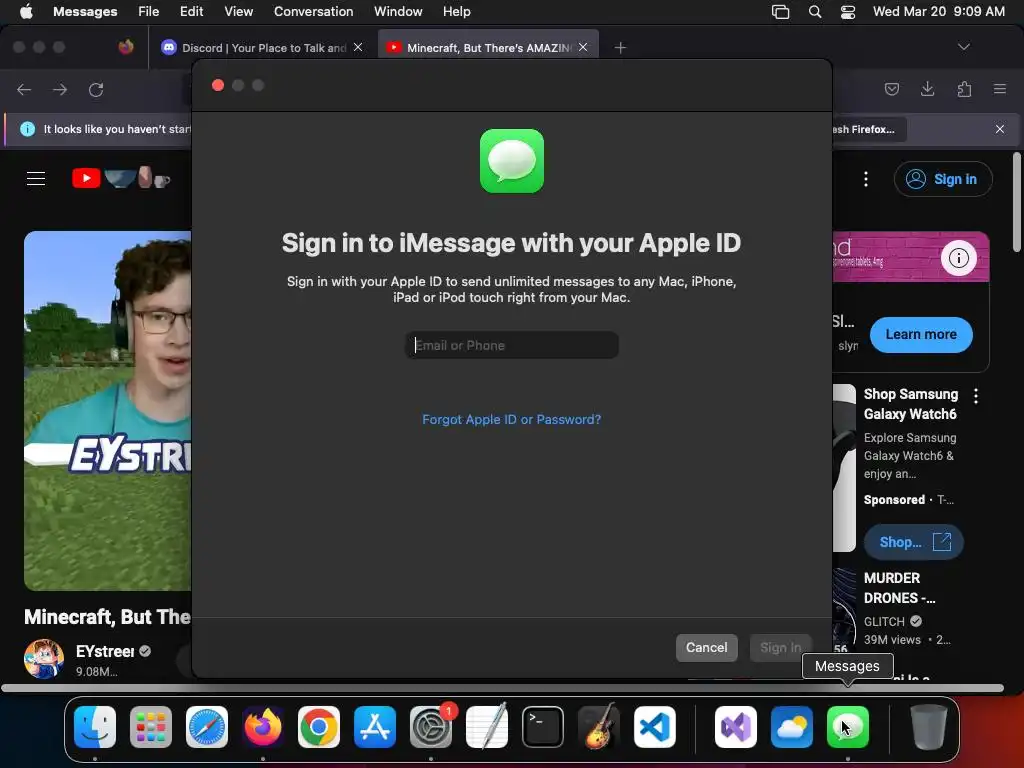Screen dimensions: 1024x768
Task: Click YouTube Sign in button
Action: (943, 179)
